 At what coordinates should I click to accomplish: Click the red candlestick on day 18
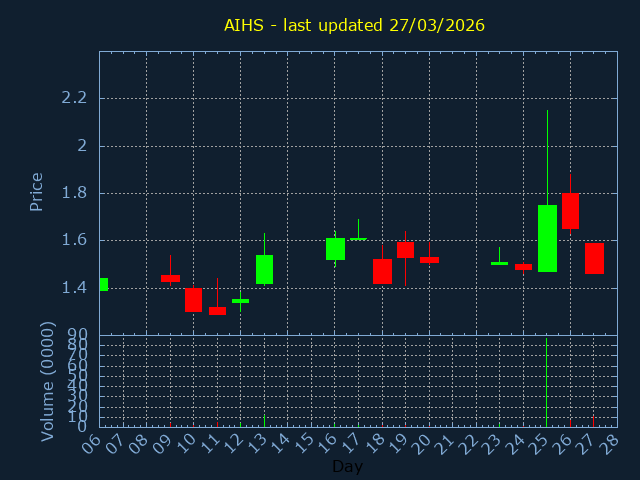(x=382, y=271)
